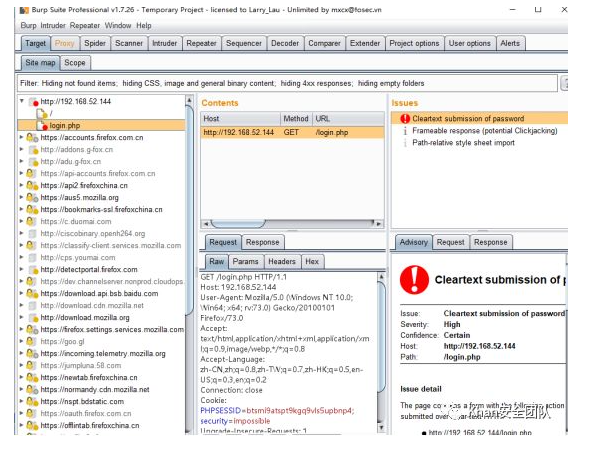Expand the http://addons.g-fox.cn node

(x=22, y=149)
